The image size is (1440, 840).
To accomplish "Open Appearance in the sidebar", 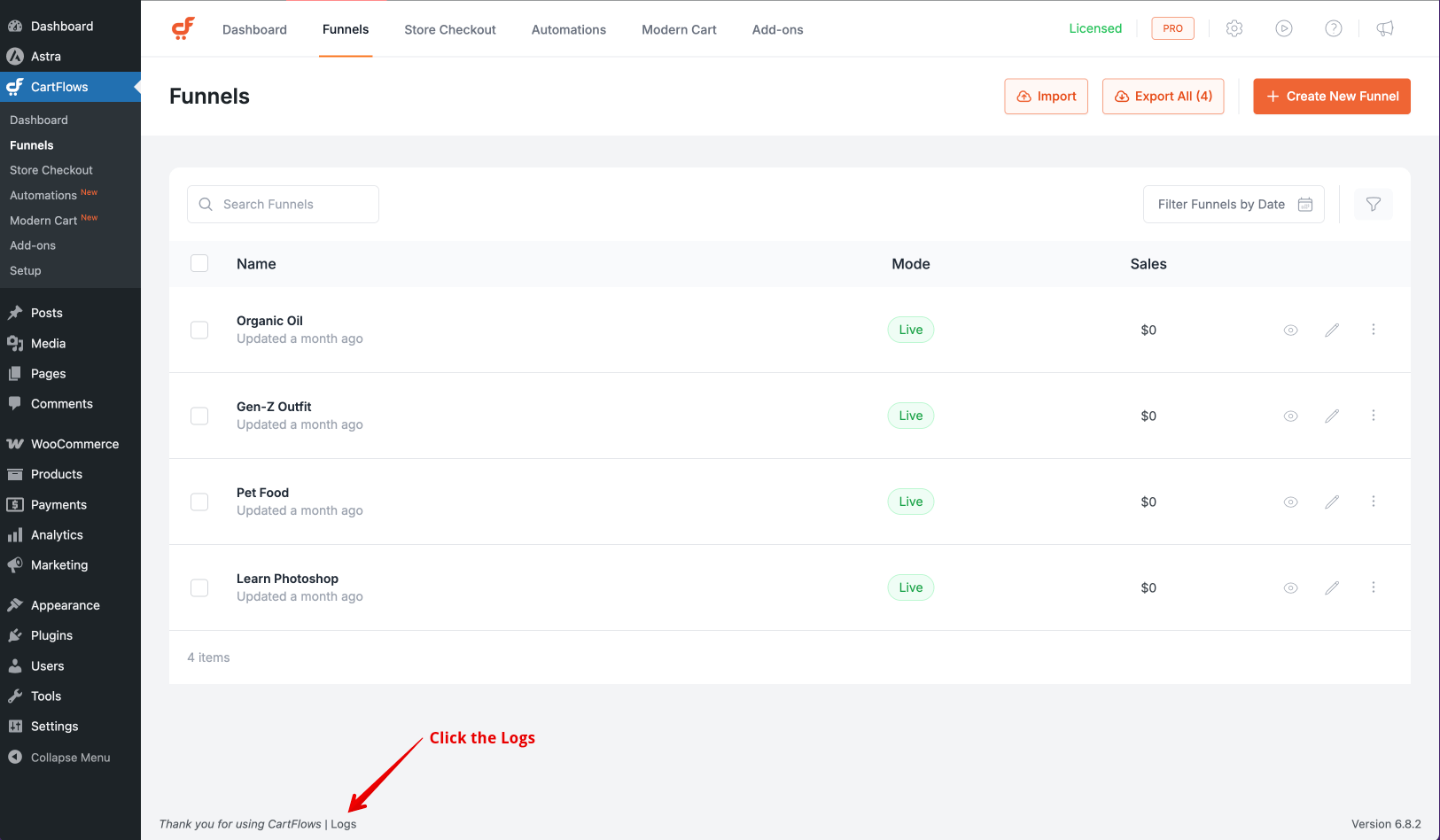I will point(70,605).
